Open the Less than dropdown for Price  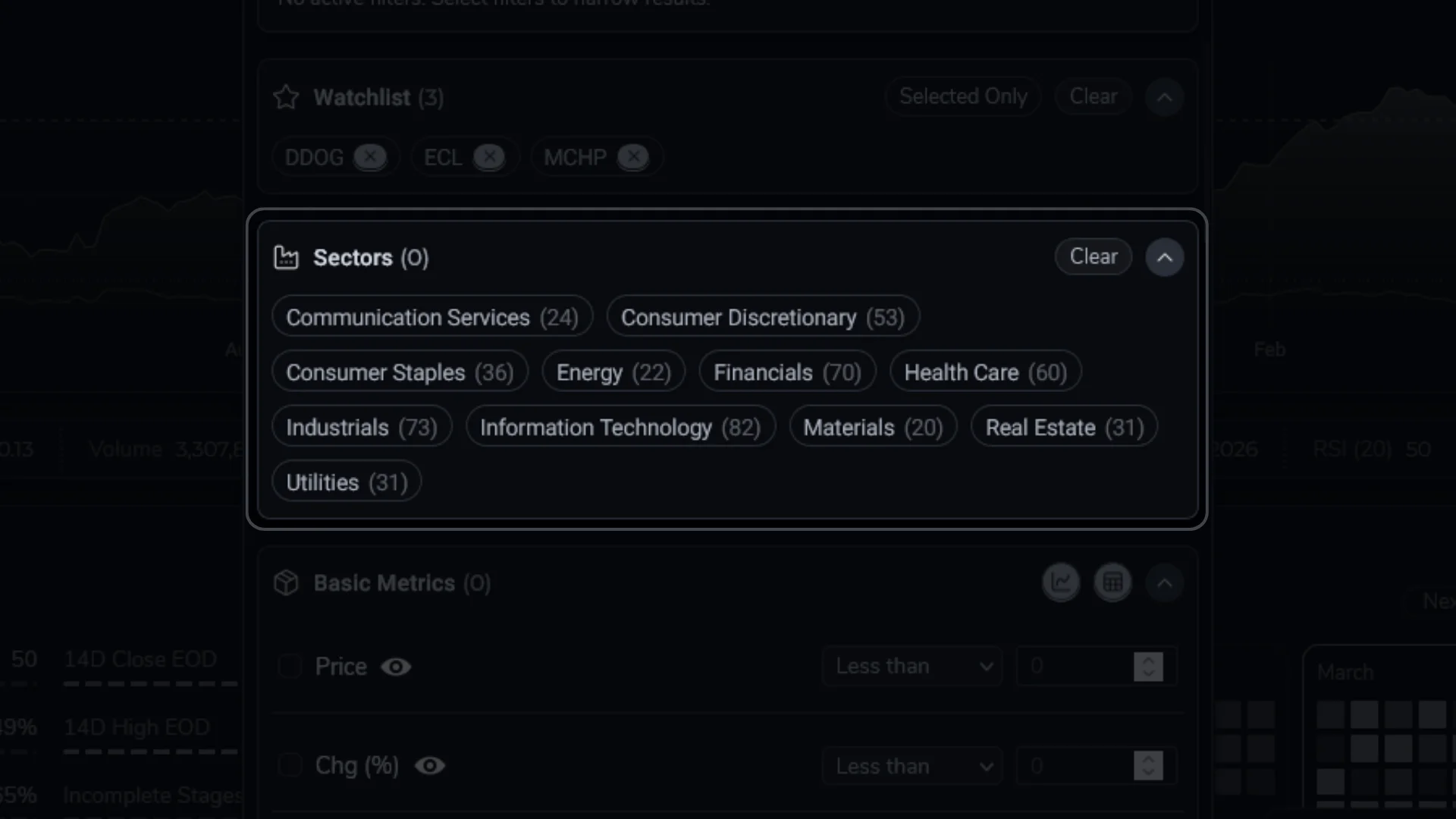[x=912, y=666]
